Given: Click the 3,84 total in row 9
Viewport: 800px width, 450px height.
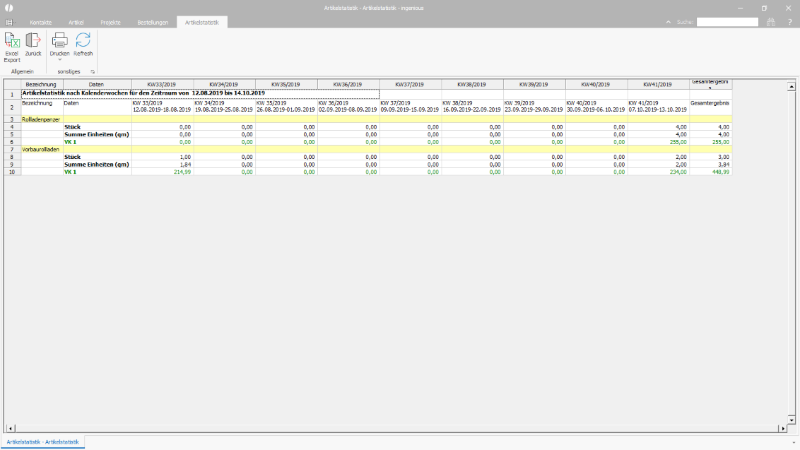Looking at the screenshot, I should (x=723, y=164).
